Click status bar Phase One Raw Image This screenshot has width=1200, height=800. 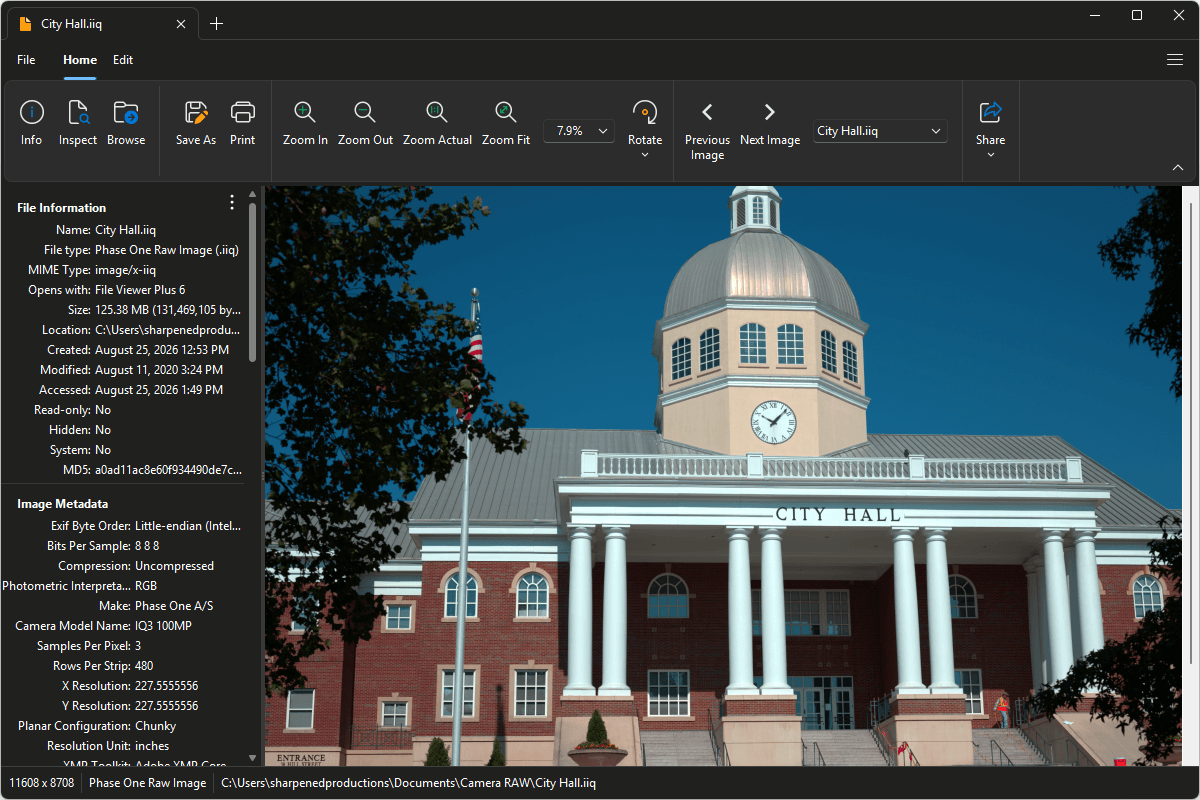coord(148,783)
